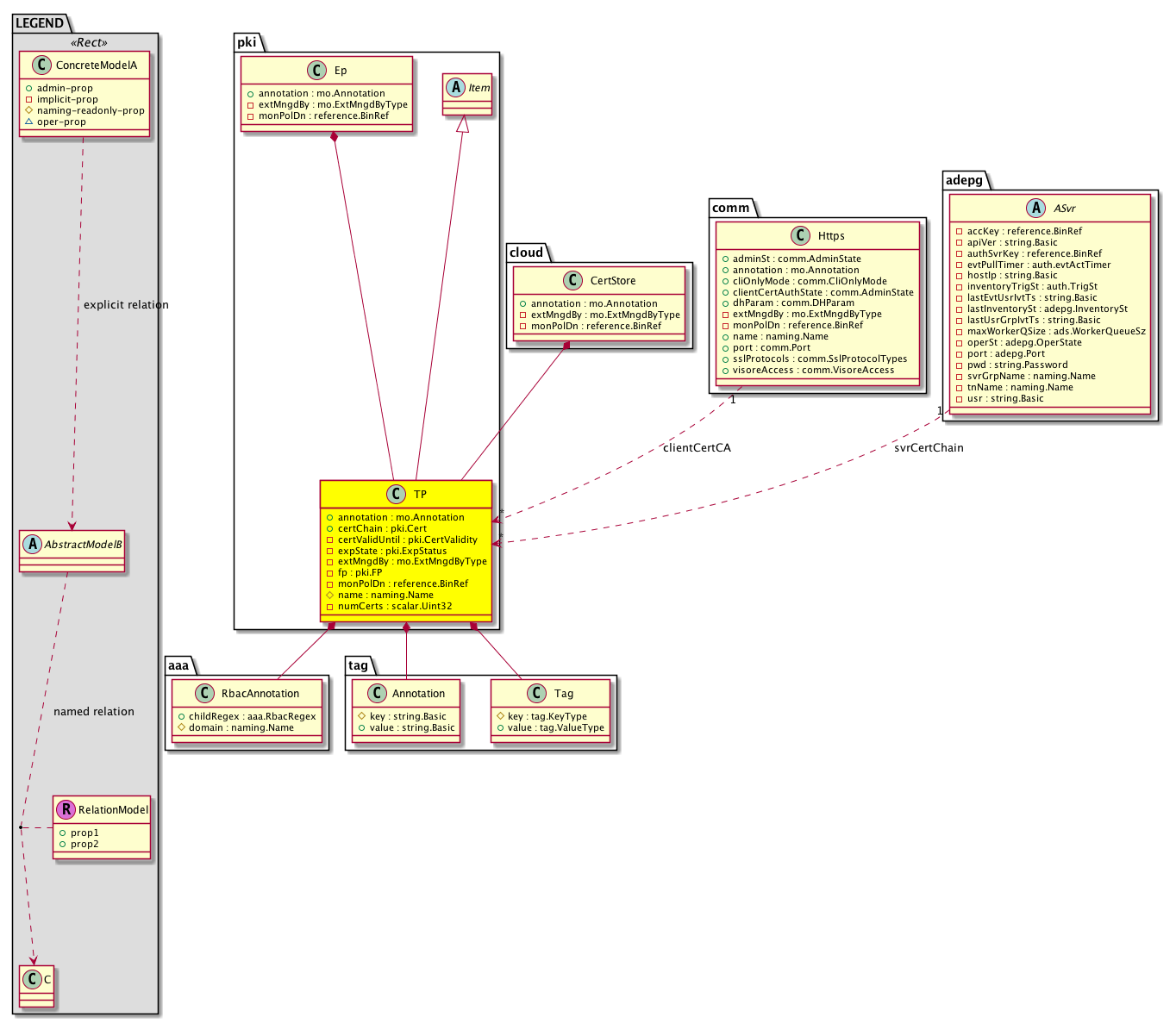This screenshot has width=1176, height=1023.
Task: Click the class icon of highlighted TP
Action: click(395, 495)
